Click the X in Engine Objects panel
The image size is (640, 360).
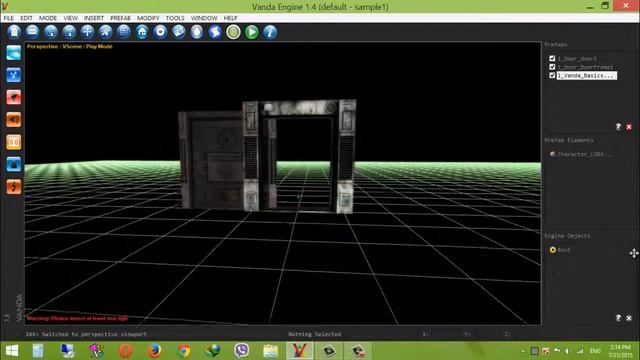[x=629, y=318]
